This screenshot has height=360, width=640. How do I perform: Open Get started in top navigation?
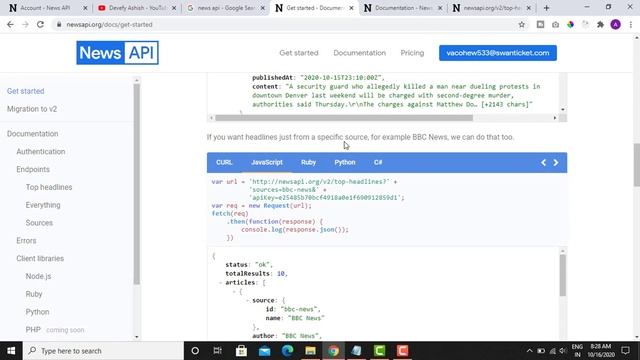[x=299, y=53]
